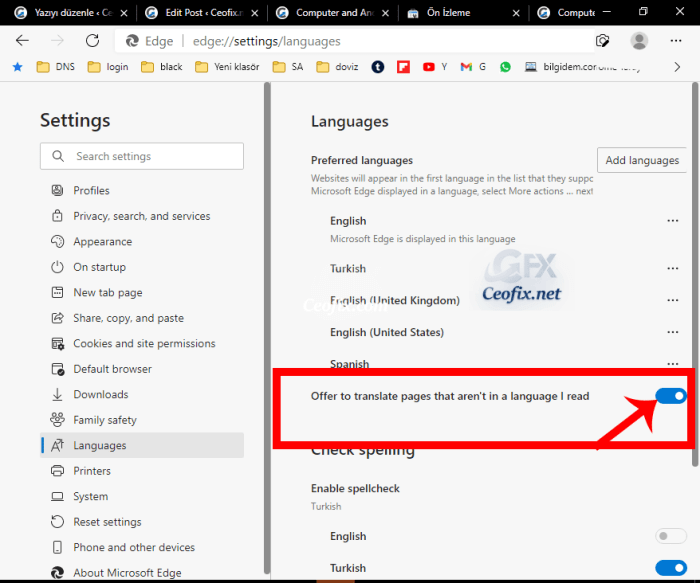The image size is (700, 583).
Task: Click the settings sidebar scrollbar
Action: click(x=267, y=328)
